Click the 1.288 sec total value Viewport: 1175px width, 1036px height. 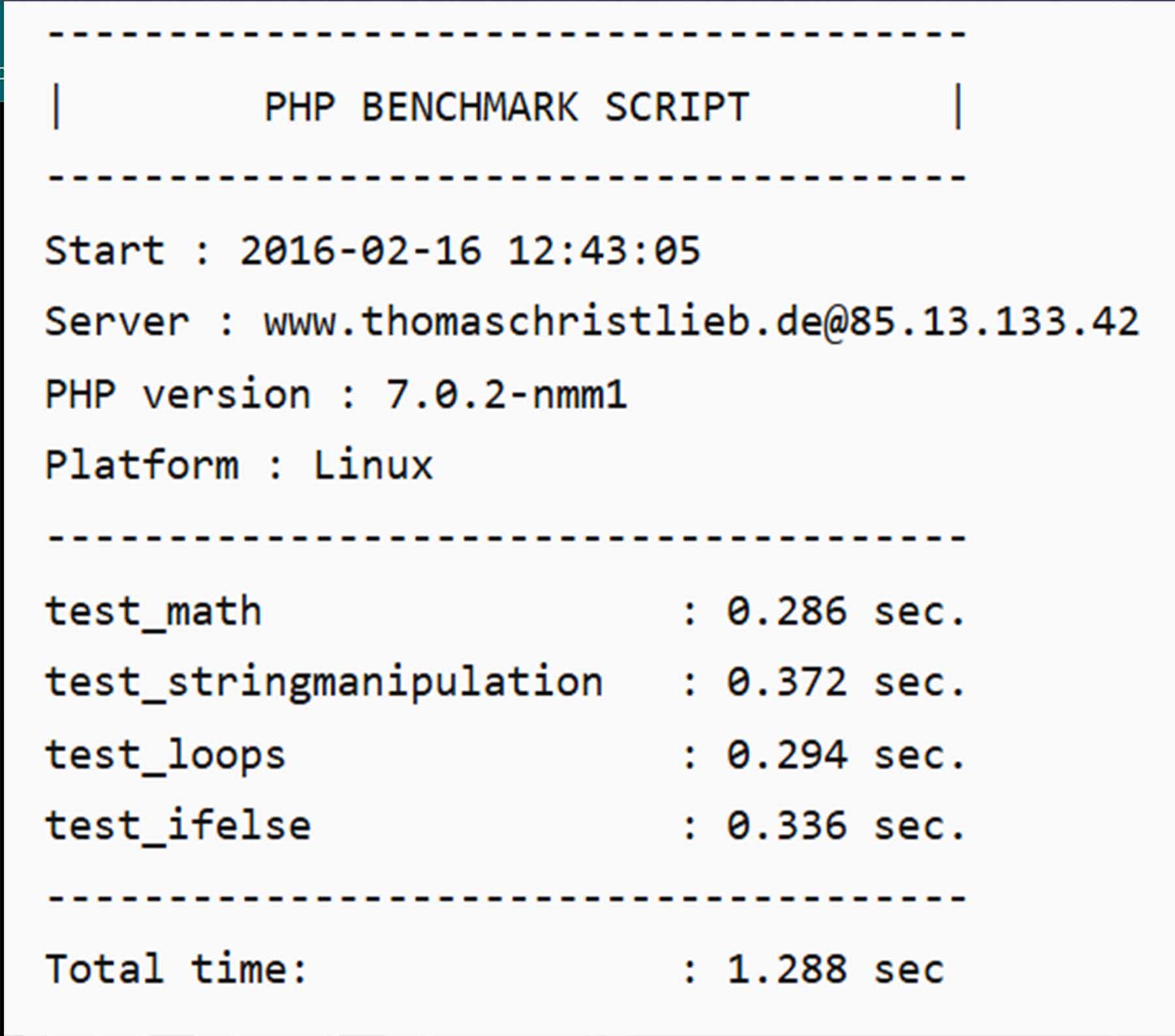(835, 969)
